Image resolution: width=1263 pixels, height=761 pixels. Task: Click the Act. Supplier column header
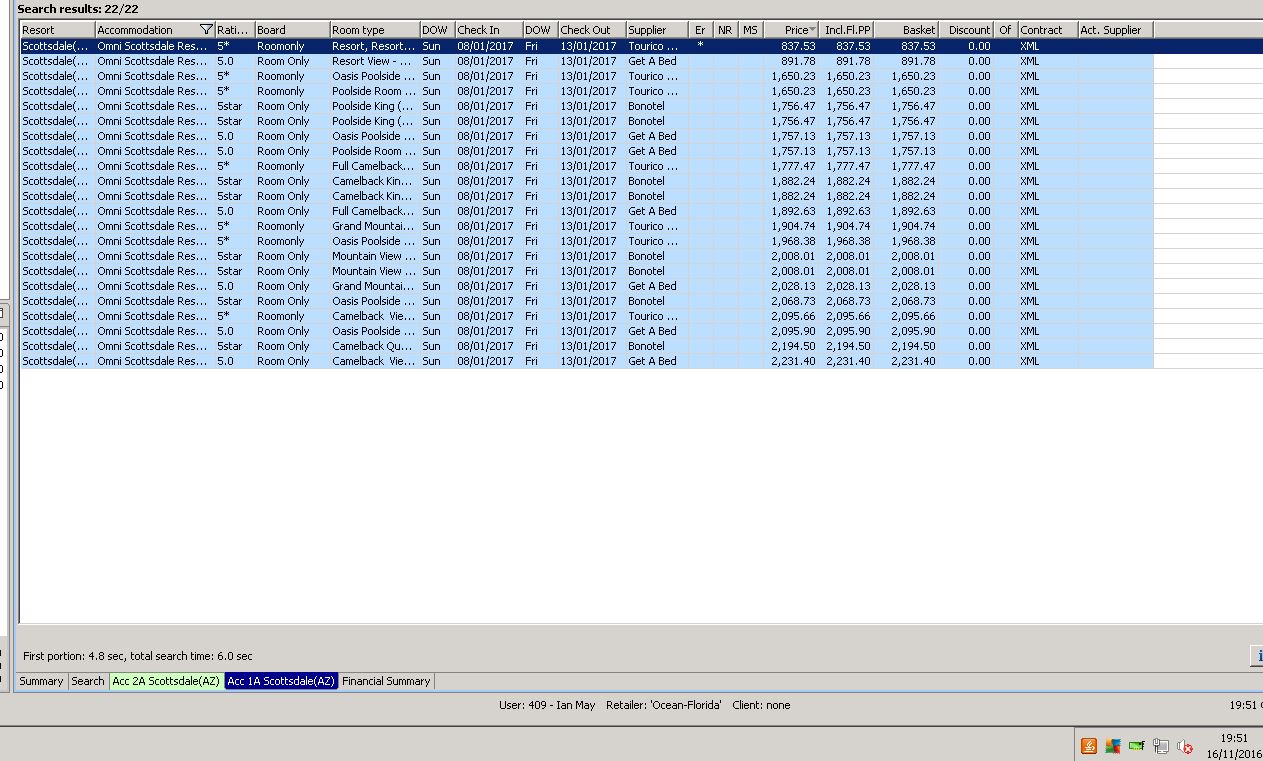pyautogui.click(x=1116, y=30)
